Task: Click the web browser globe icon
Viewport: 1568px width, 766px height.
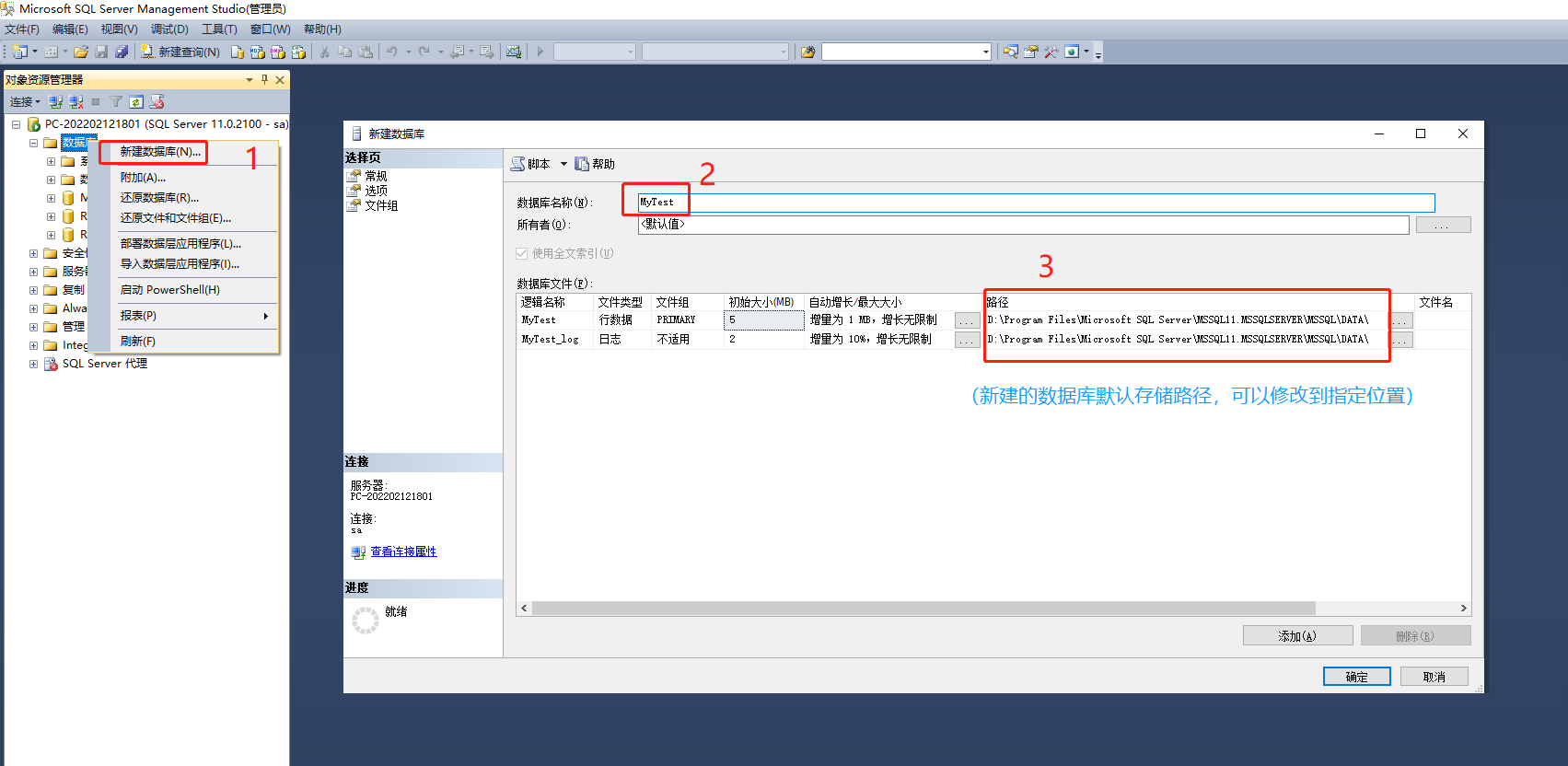Action: point(1072,52)
